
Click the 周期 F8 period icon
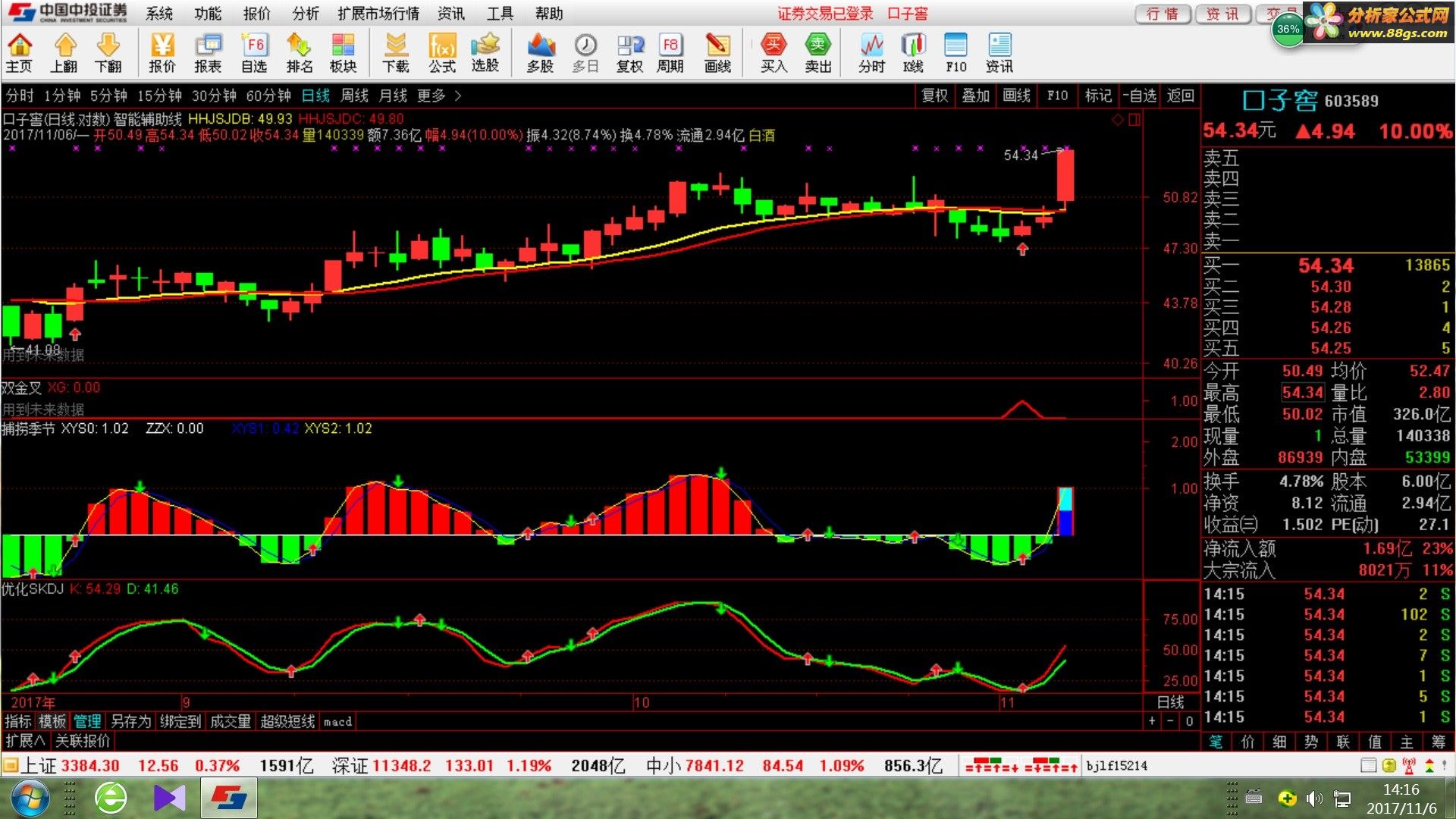pos(670,53)
